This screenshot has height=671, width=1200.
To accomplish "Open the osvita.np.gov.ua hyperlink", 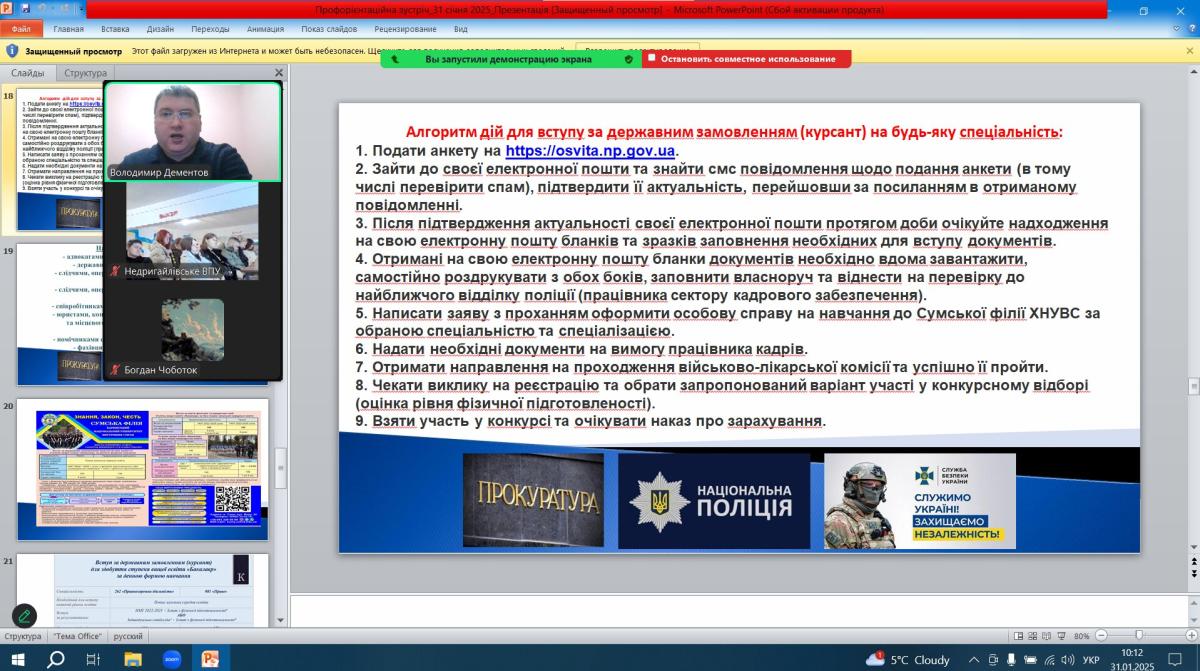I will click(x=590, y=151).
